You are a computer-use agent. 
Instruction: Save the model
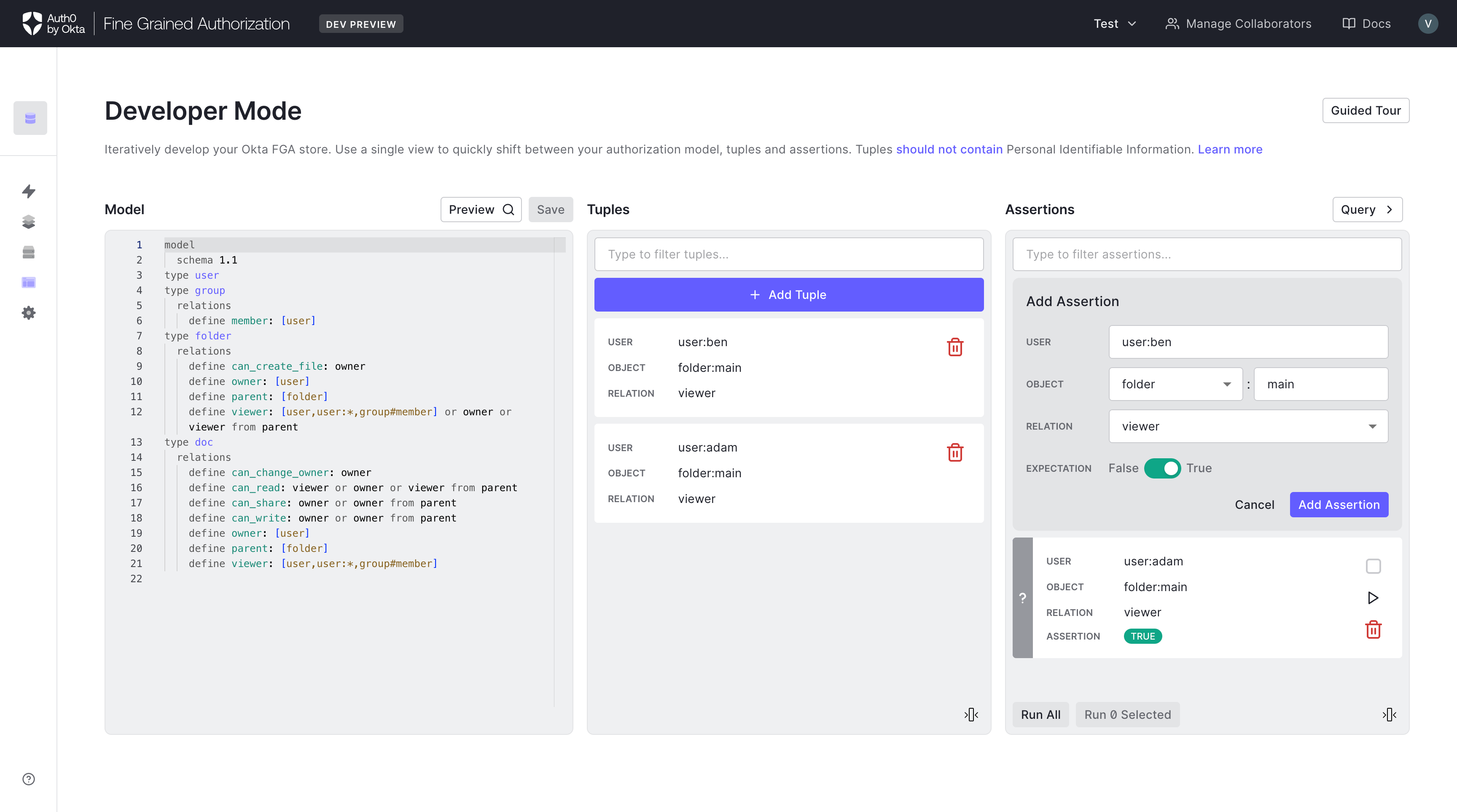tap(550, 209)
